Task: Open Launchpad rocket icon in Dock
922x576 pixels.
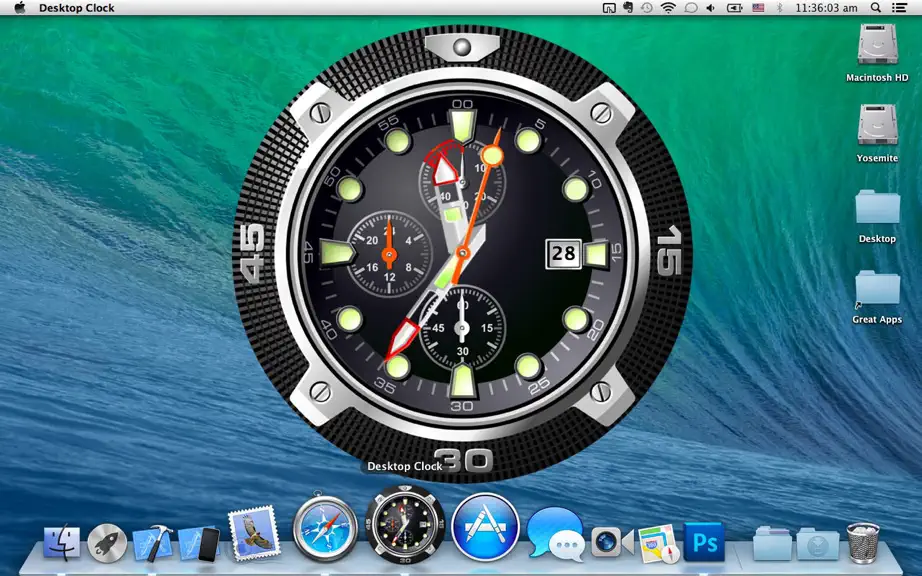Action: coord(107,542)
